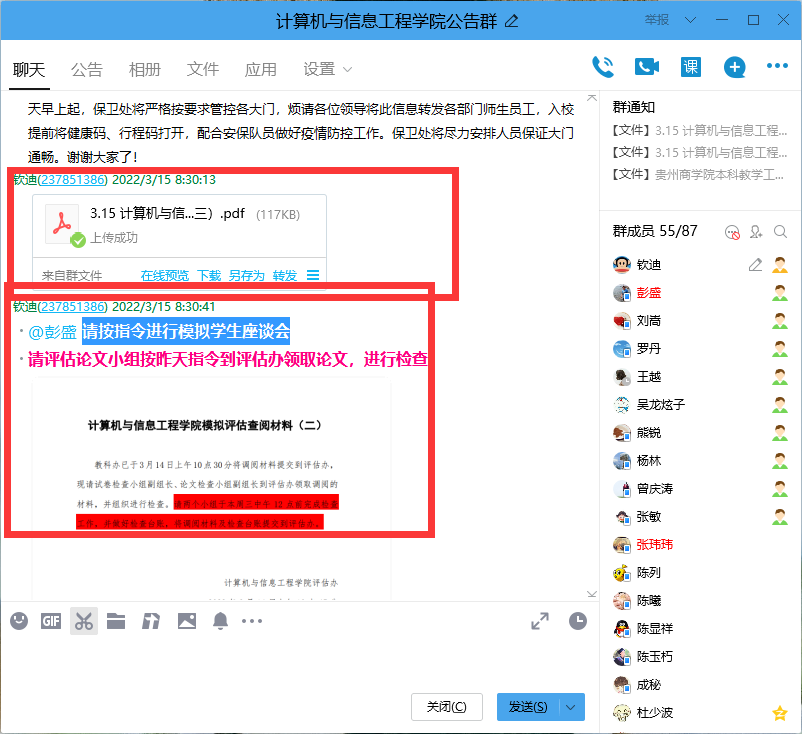Insert a GIF from the GIF panel
Screen dimensions: 802x734
coord(50,621)
